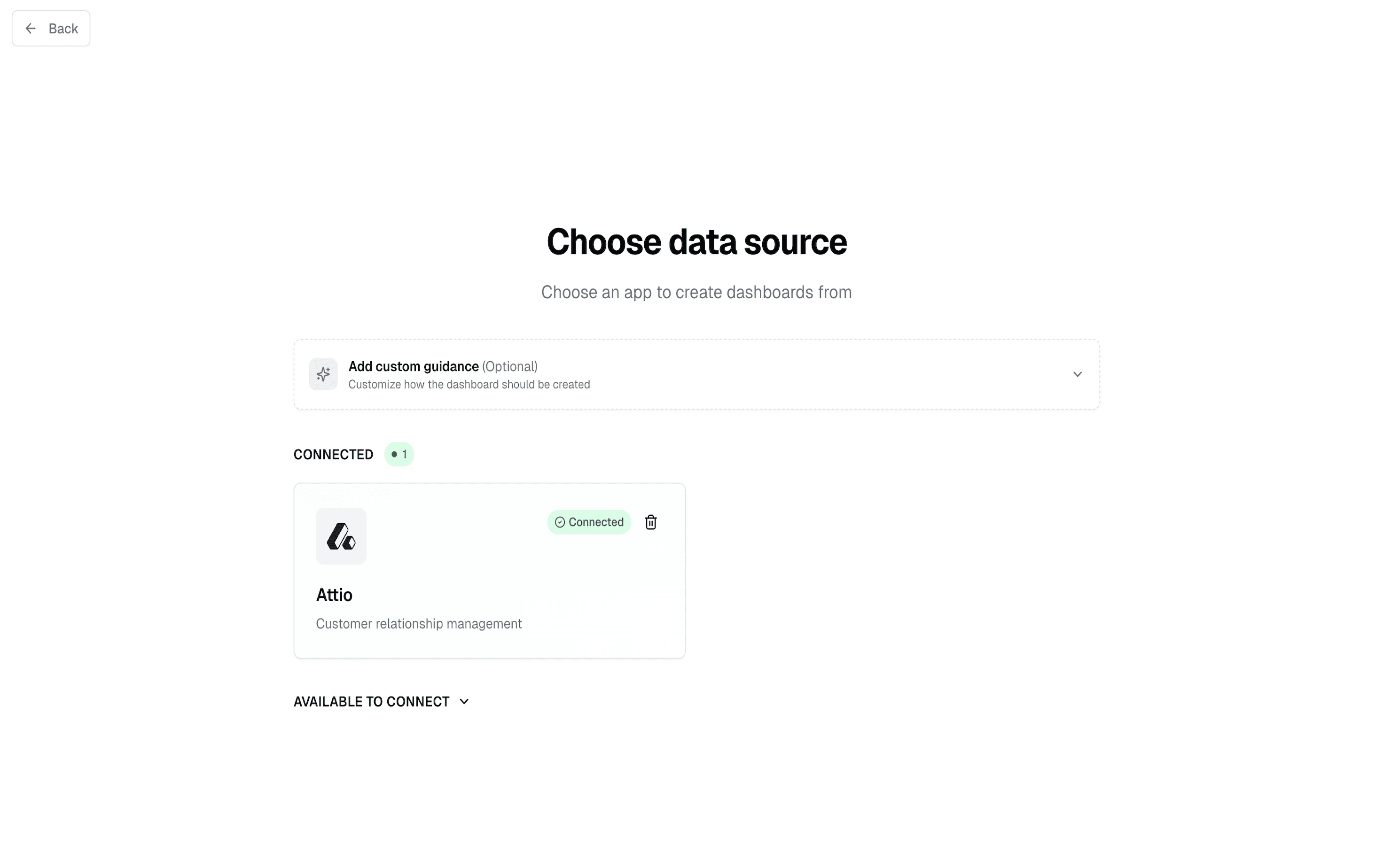Click the Attio app name
Viewport: 1391px width, 868px height.
(334, 595)
